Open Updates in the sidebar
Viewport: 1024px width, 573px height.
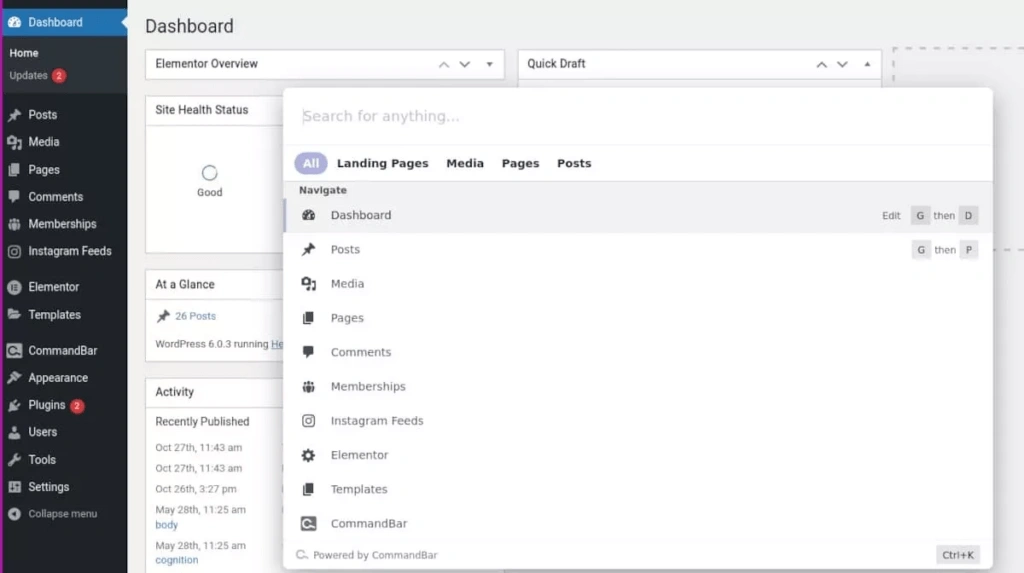(29, 76)
